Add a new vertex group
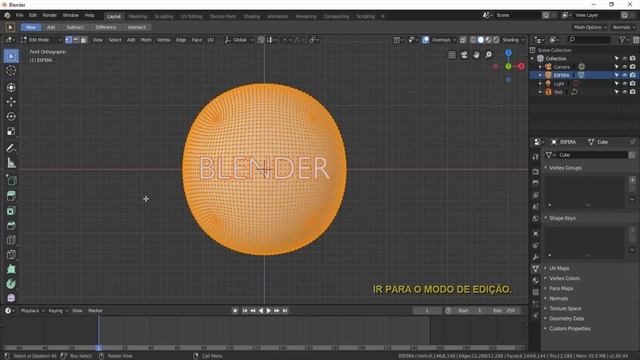This screenshot has height=360, width=640. point(632,180)
